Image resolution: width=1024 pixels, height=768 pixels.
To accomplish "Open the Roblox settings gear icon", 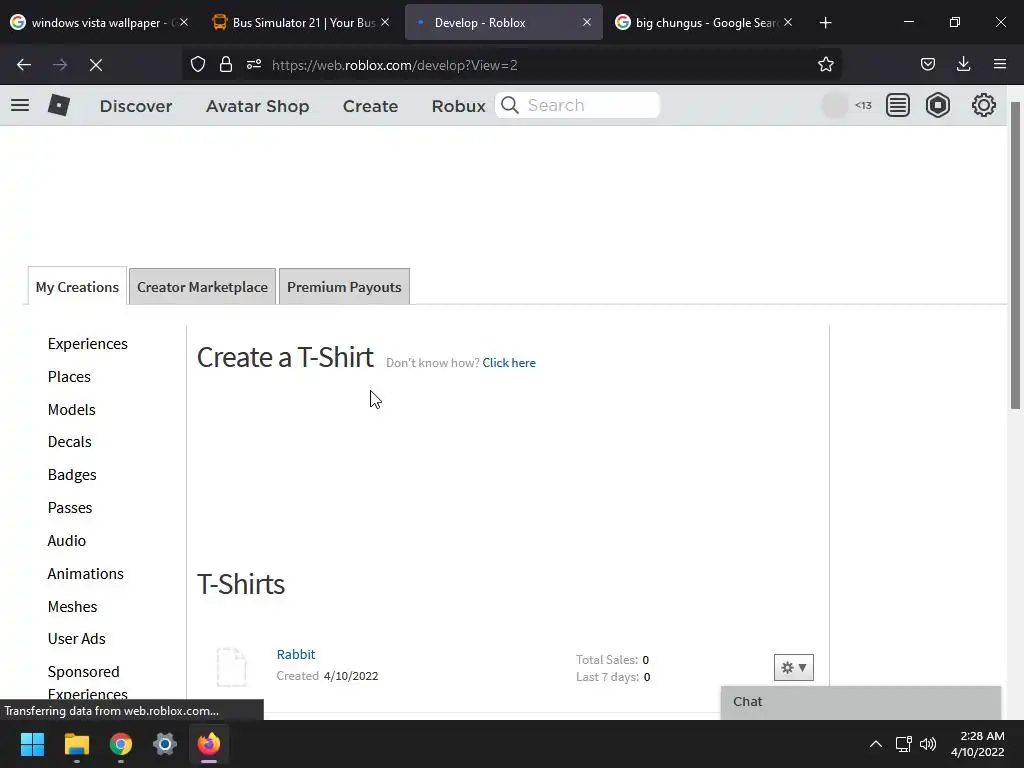I will (x=984, y=105).
